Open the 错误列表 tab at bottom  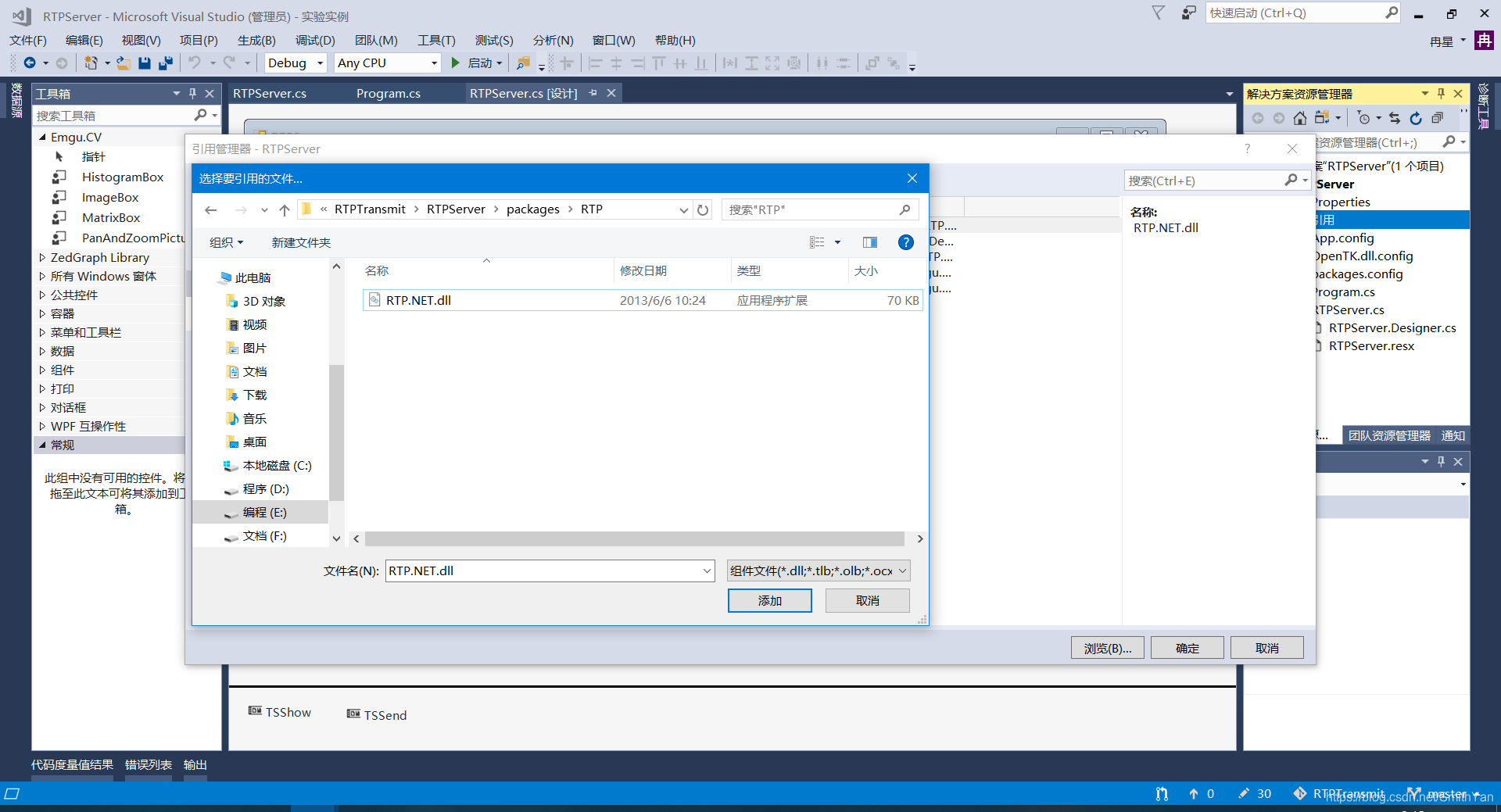(149, 764)
